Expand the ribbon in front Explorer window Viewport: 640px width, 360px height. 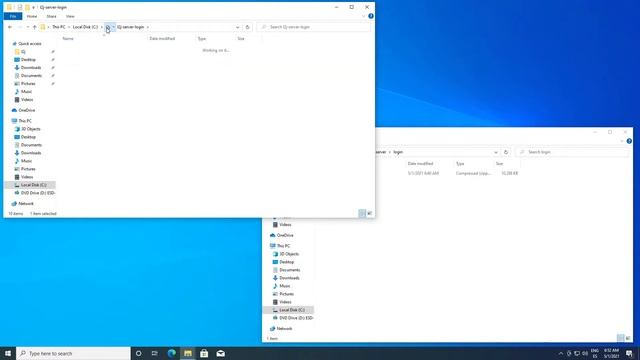tap(363, 16)
